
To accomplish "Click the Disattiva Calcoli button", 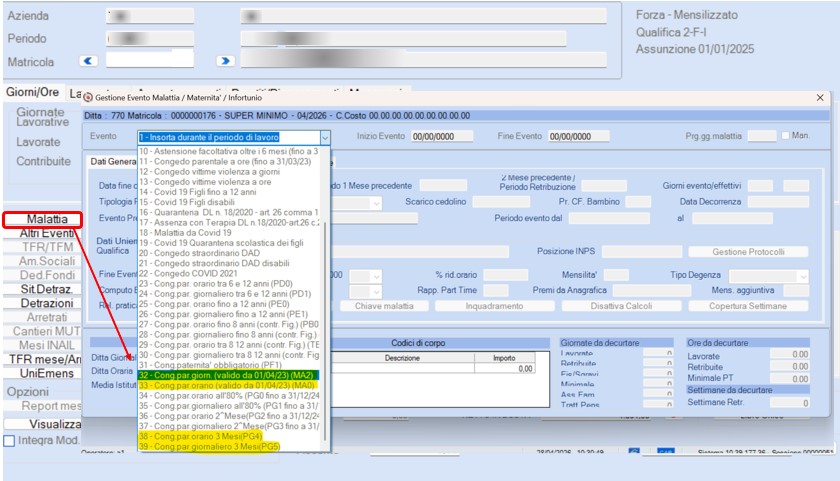I will coord(621,306).
